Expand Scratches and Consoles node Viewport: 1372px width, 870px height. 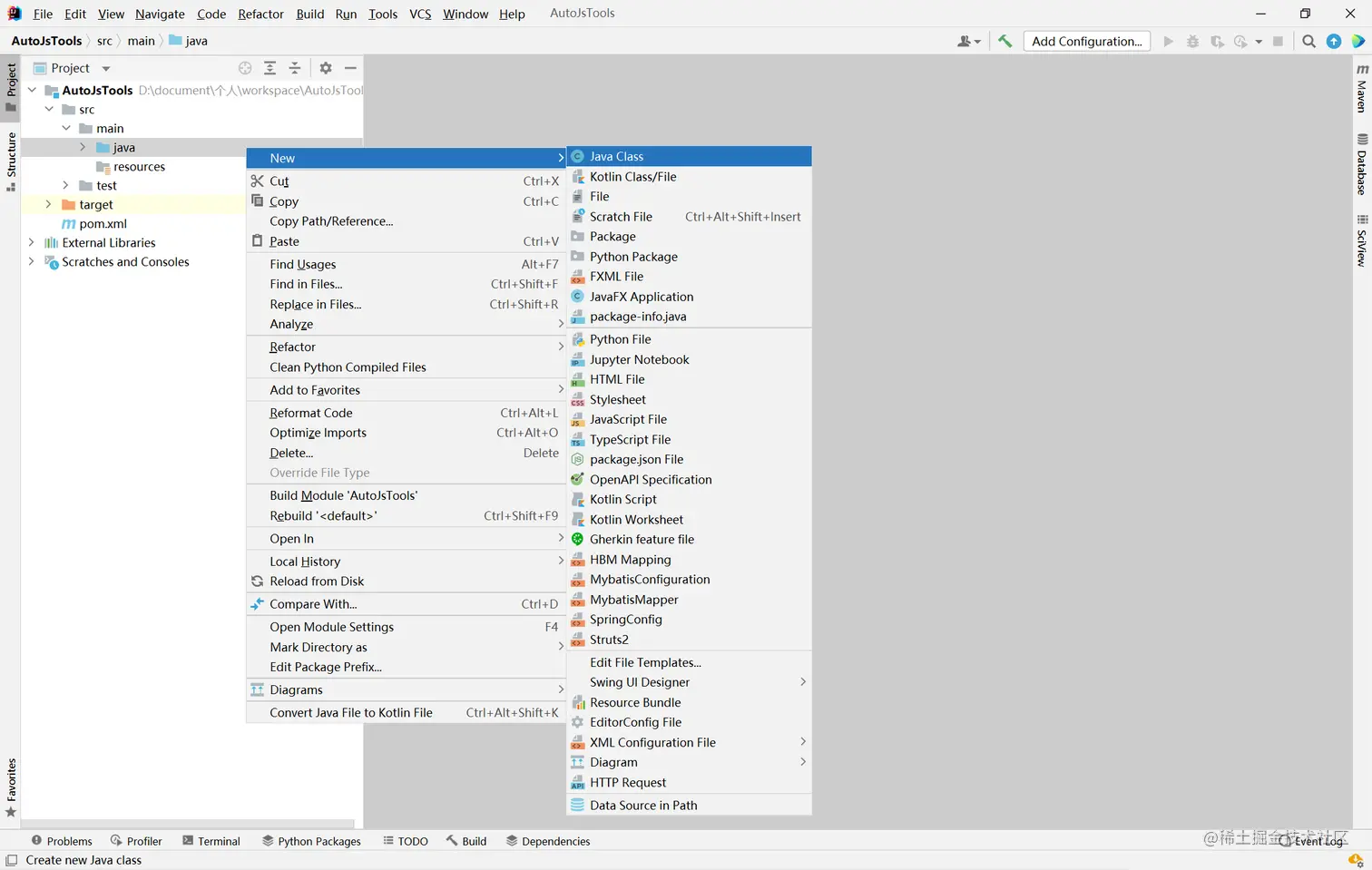point(31,261)
